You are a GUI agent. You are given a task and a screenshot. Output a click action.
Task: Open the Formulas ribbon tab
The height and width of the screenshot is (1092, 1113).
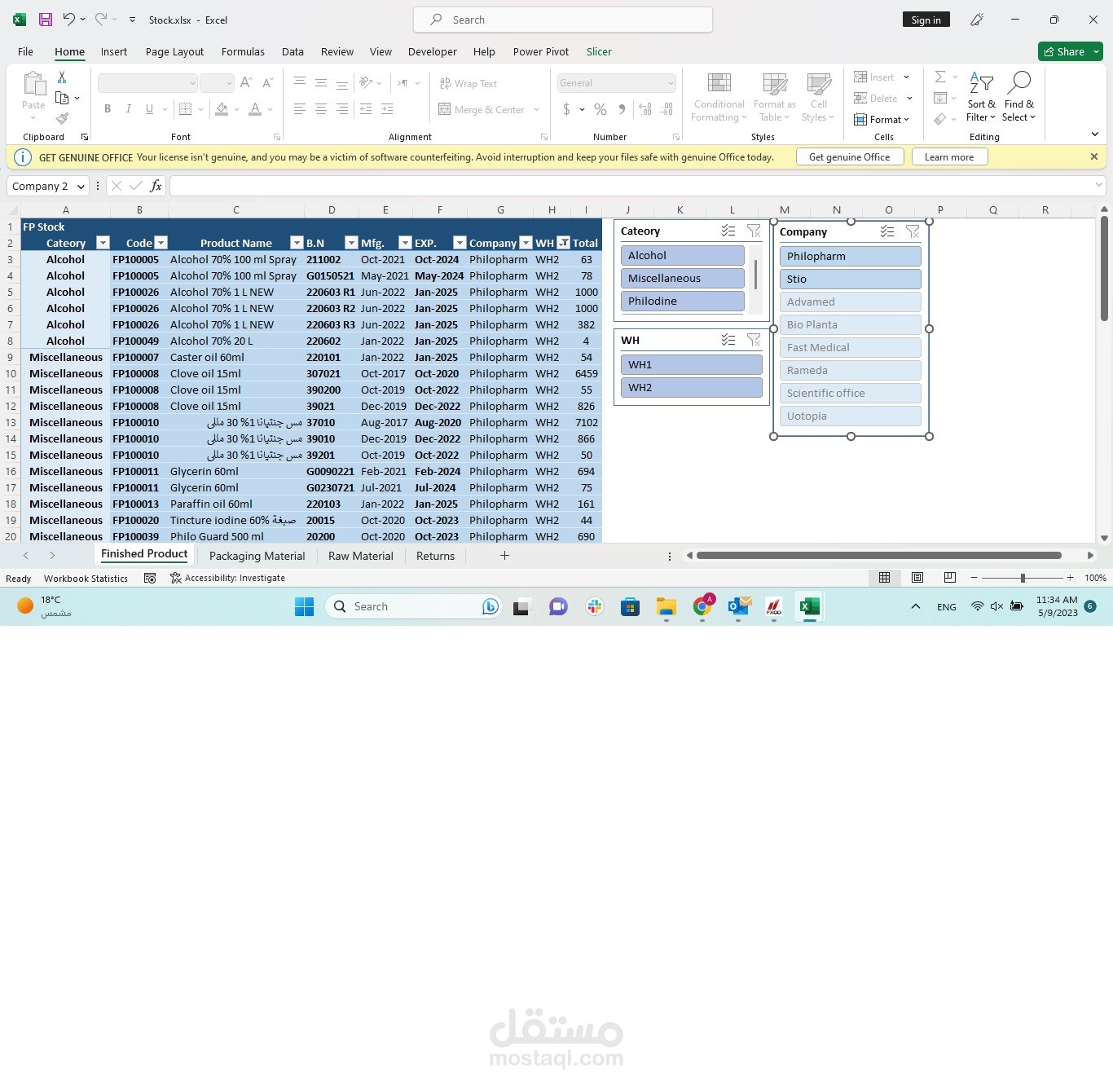coord(243,51)
